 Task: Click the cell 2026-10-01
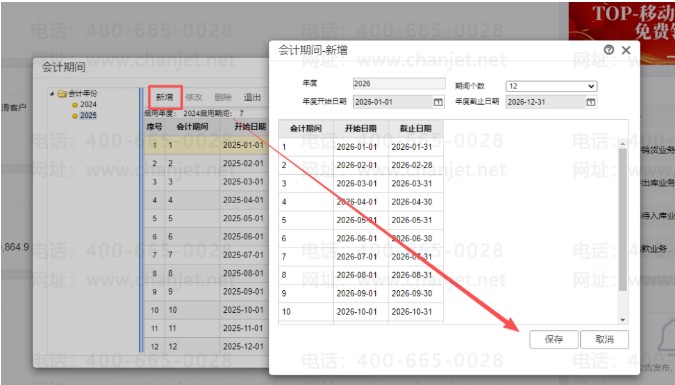tap(361, 311)
